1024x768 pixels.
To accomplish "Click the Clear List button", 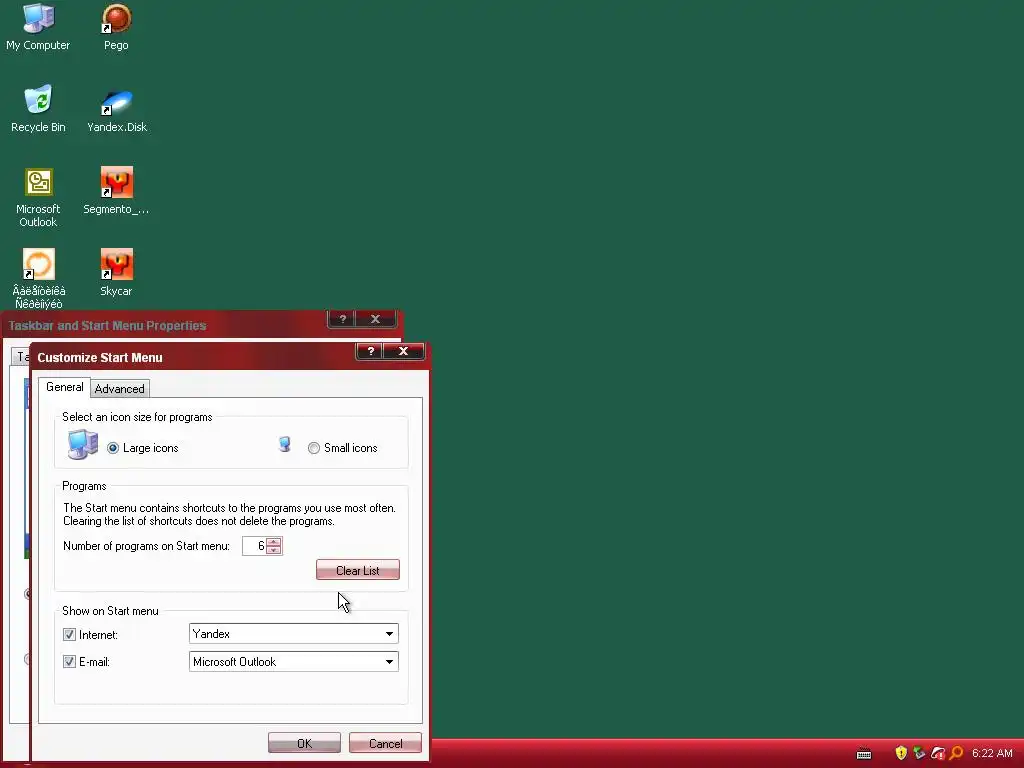I will (x=357, y=570).
